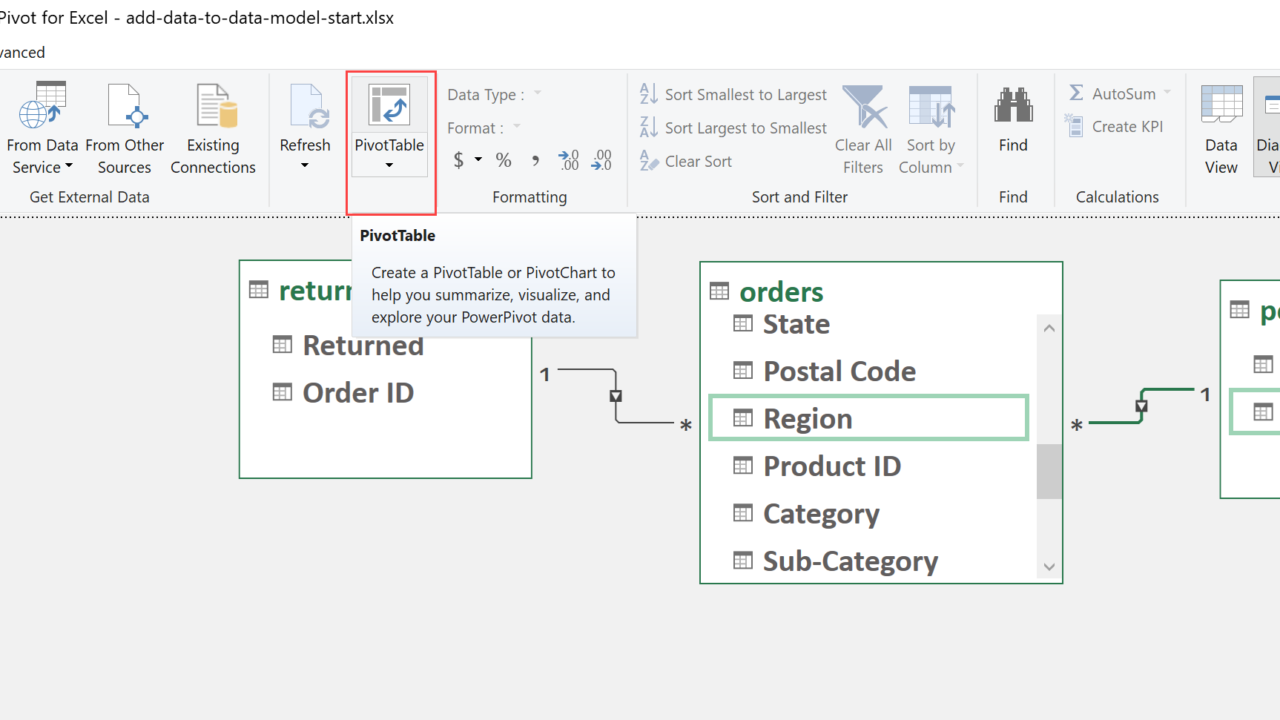
Task: Click the orders table scrollbar down arrow
Action: pos(1049,567)
